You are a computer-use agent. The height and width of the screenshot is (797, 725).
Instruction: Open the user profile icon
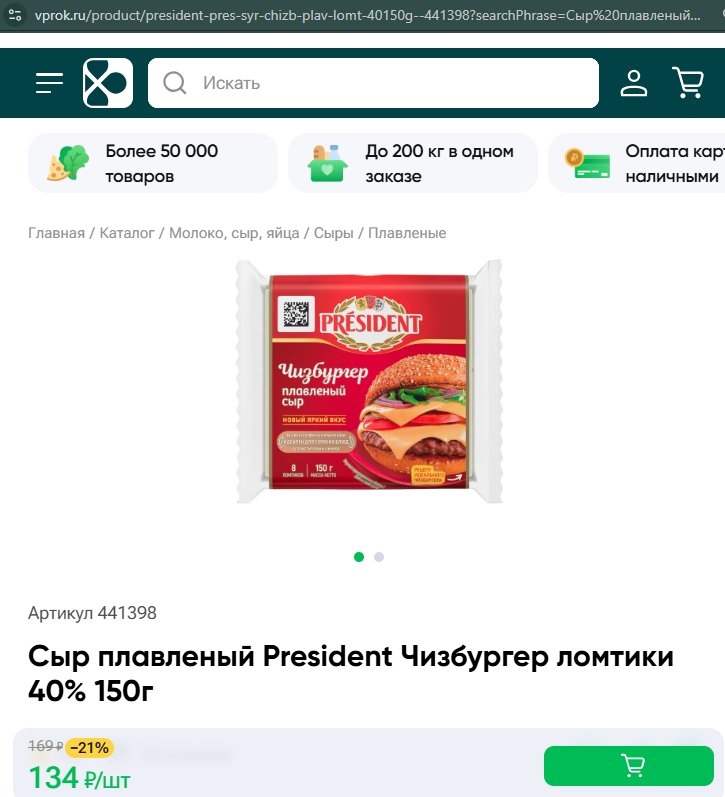click(x=633, y=83)
